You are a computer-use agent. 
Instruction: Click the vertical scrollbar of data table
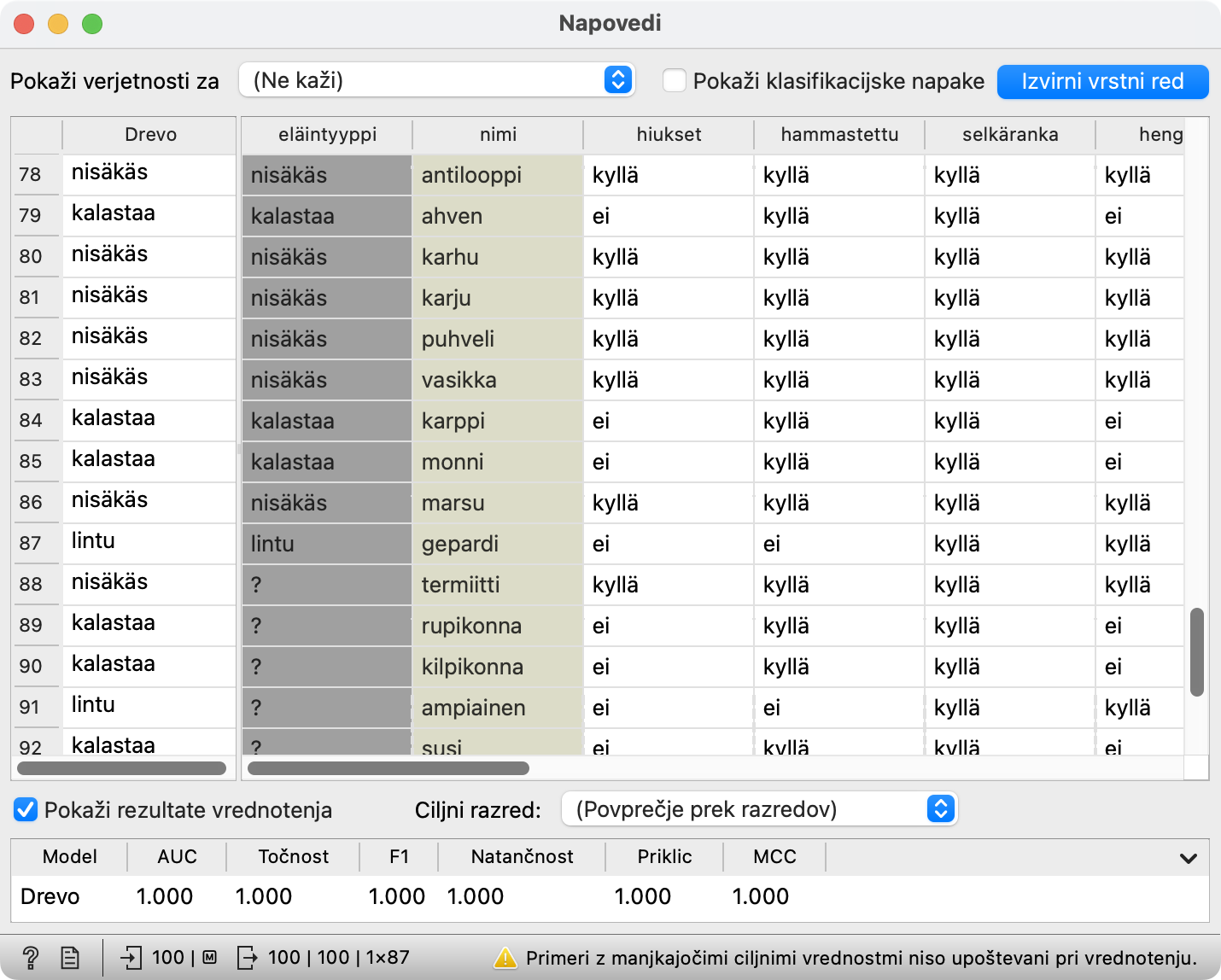click(1196, 652)
